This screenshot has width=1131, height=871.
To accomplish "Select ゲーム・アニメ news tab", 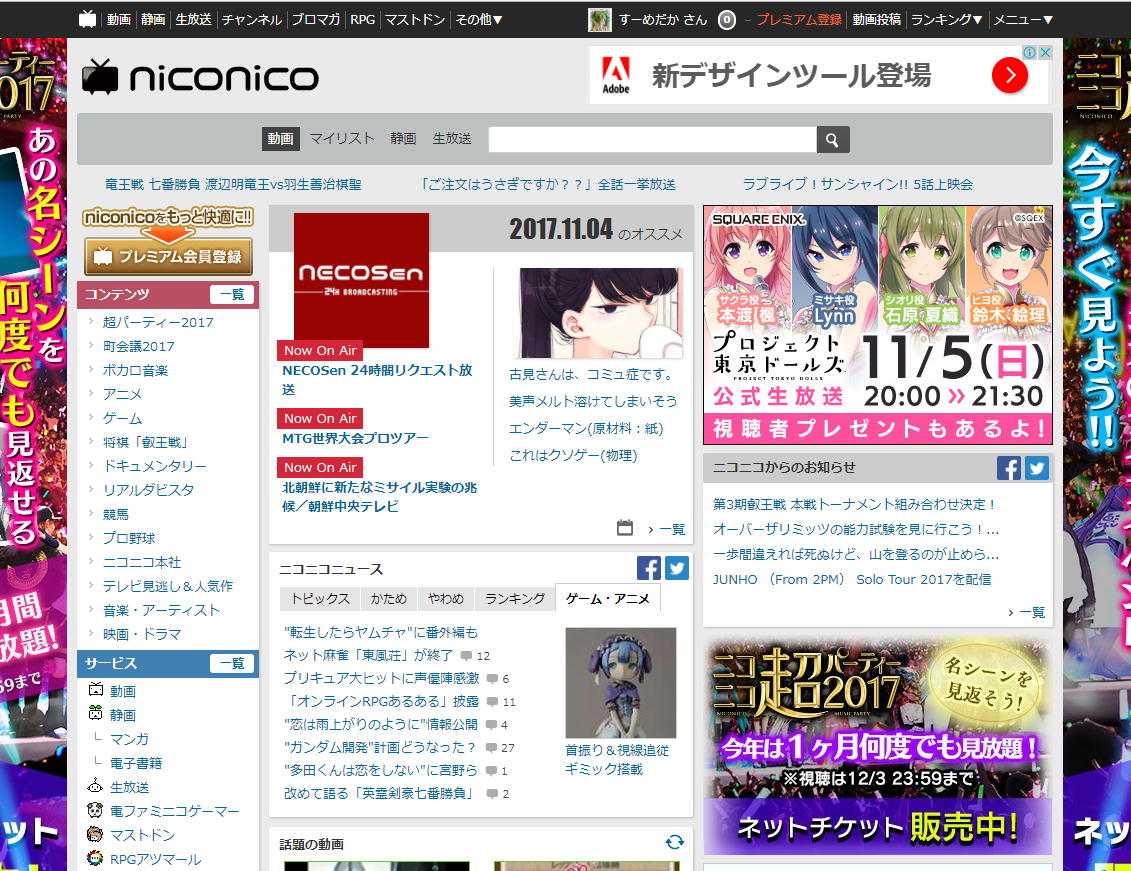I will [607, 598].
